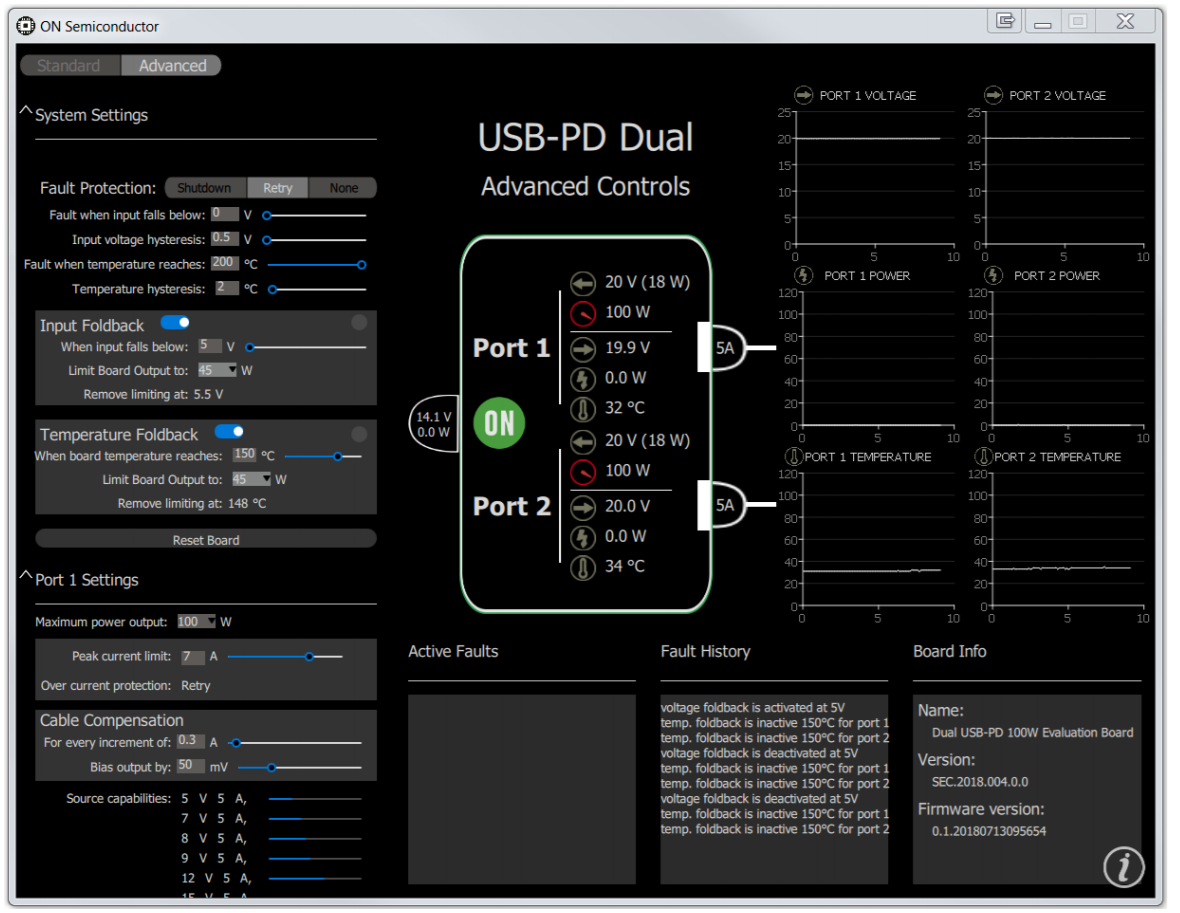Viewport: 1180px width, 913px height.
Task: Click the info icon in Board Info
Action: click(1123, 867)
